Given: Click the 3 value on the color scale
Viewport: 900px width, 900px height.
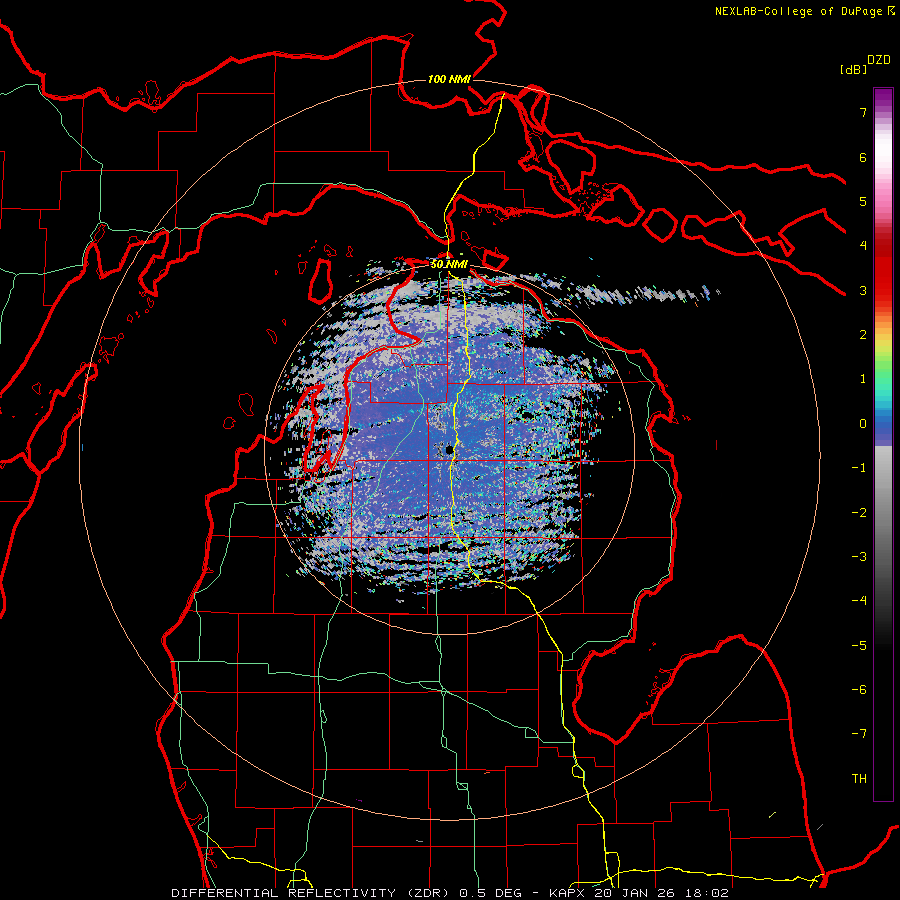Looking at the screenshot, I should [x=863, y=290].
